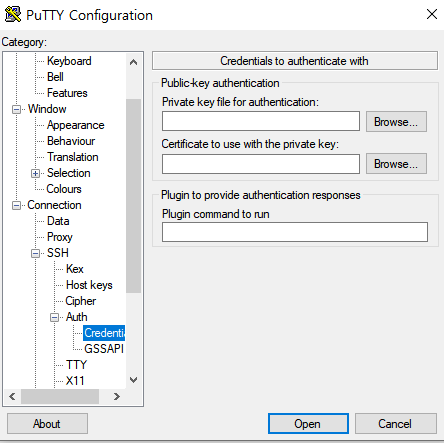Select Colours in category tree
The height and width of the screenshot is (443, 444).
[64, 189]
